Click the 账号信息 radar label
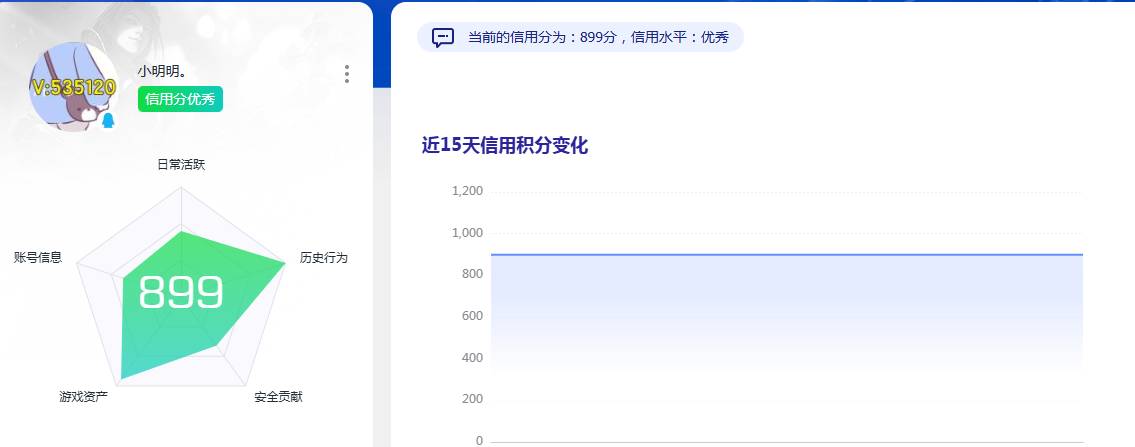The height and width of the screenshot is (447, 1135). coord(38,257)
